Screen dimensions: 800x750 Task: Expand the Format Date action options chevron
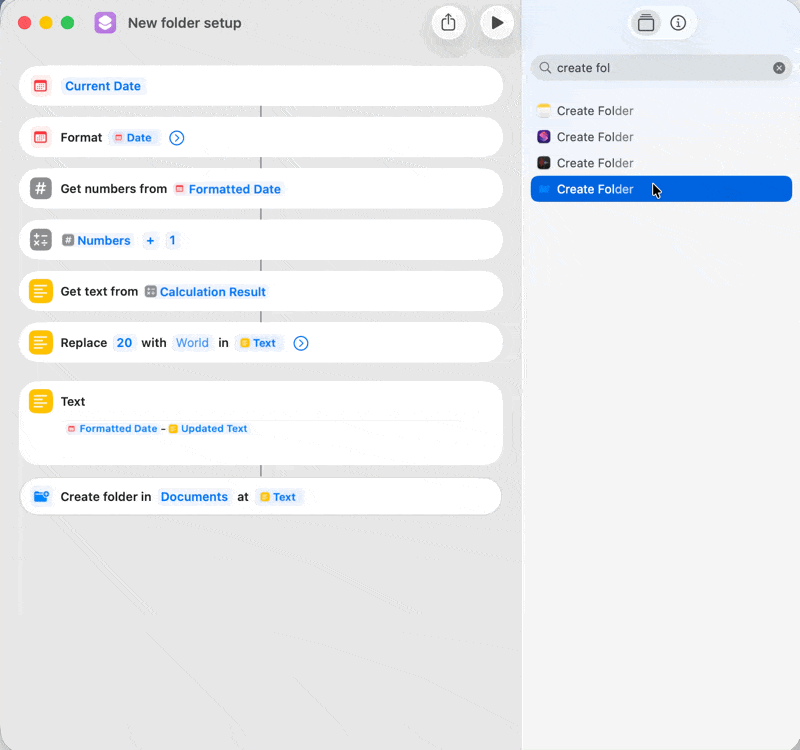point(176,137)
